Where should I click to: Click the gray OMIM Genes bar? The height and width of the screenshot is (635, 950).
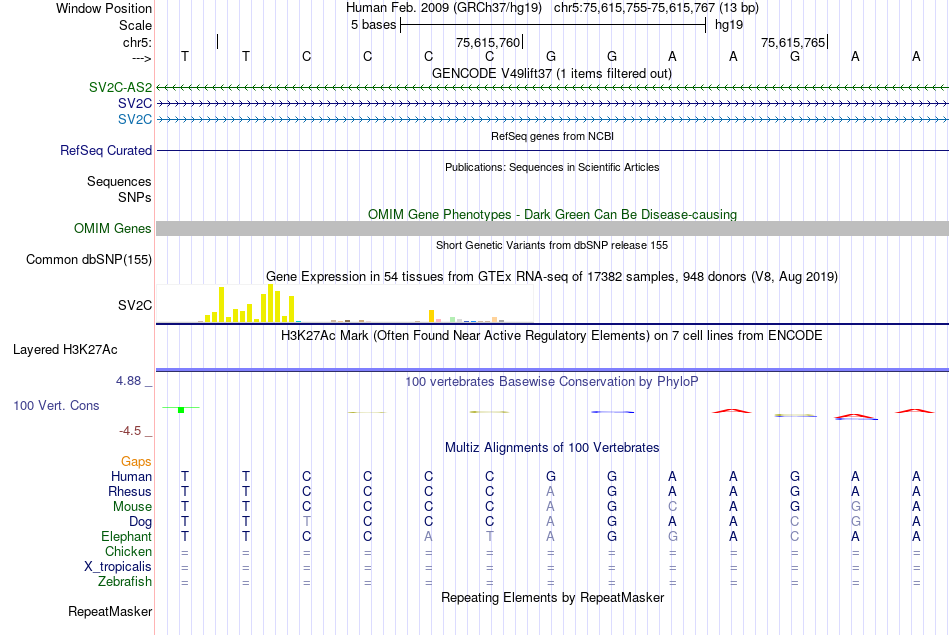pyautogui.click(x=552, y=228)
